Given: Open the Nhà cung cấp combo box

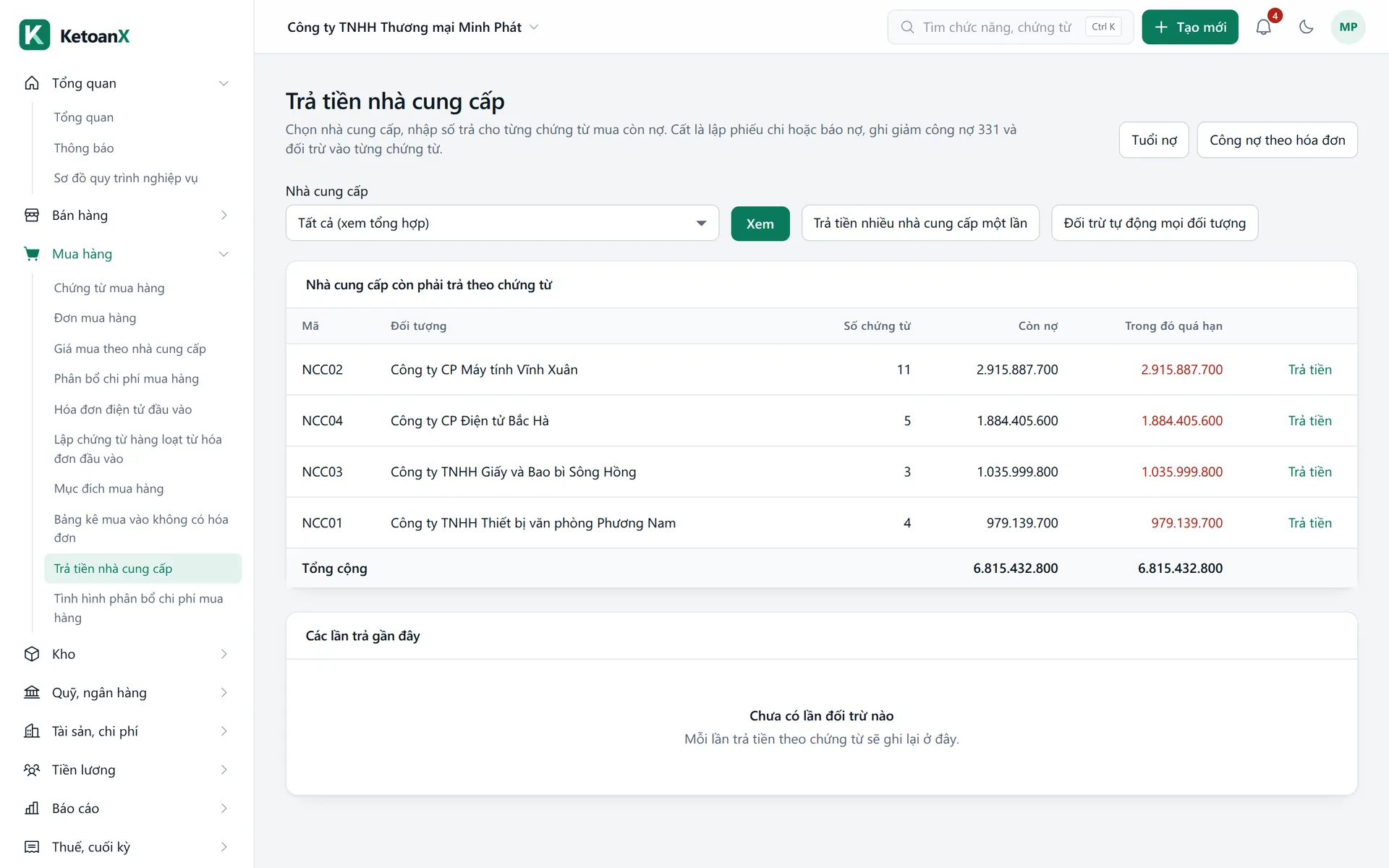Looking at the screenshot, I should (502, 223).
